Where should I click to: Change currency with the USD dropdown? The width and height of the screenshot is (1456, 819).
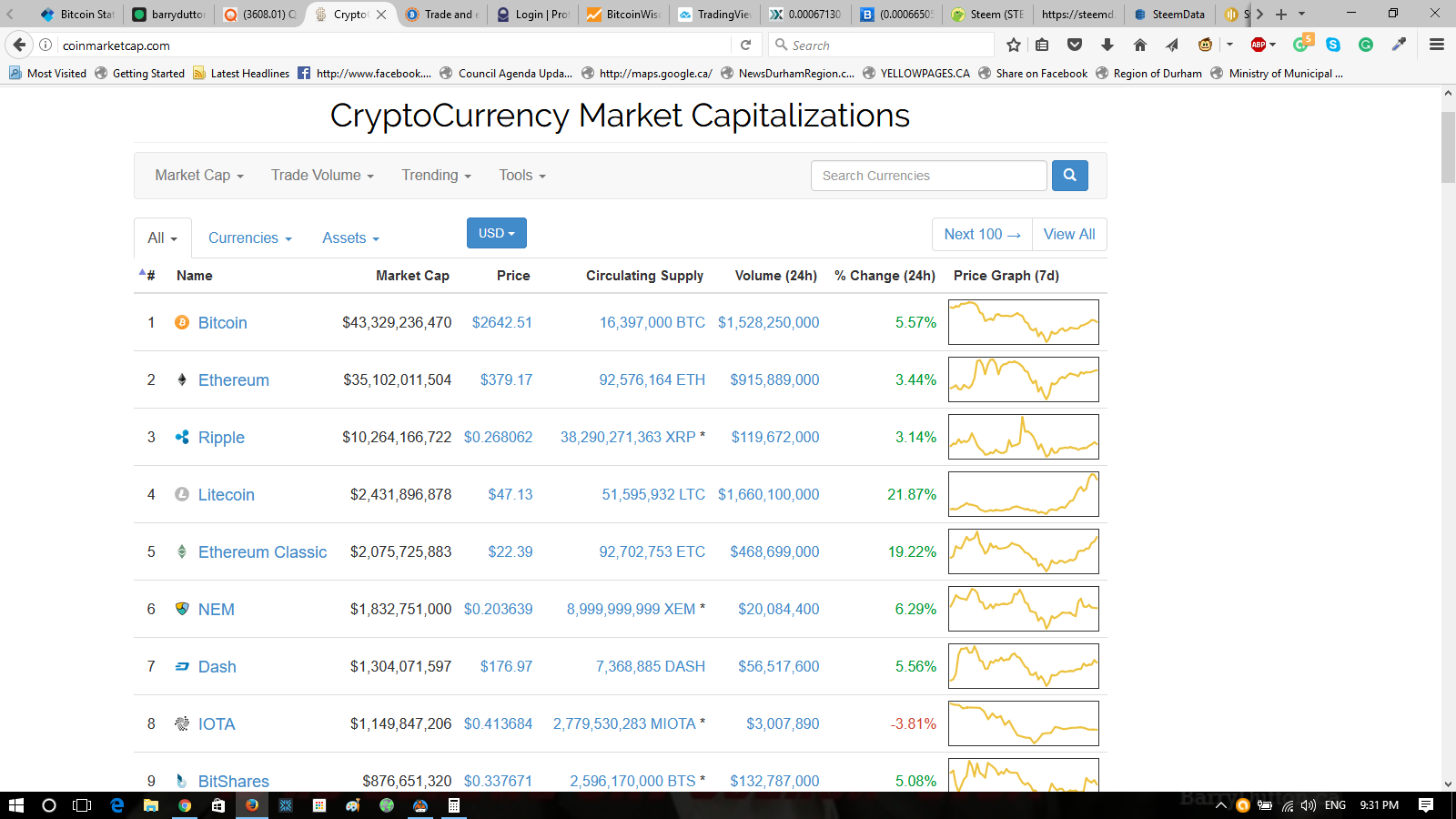tap(497, 233)
